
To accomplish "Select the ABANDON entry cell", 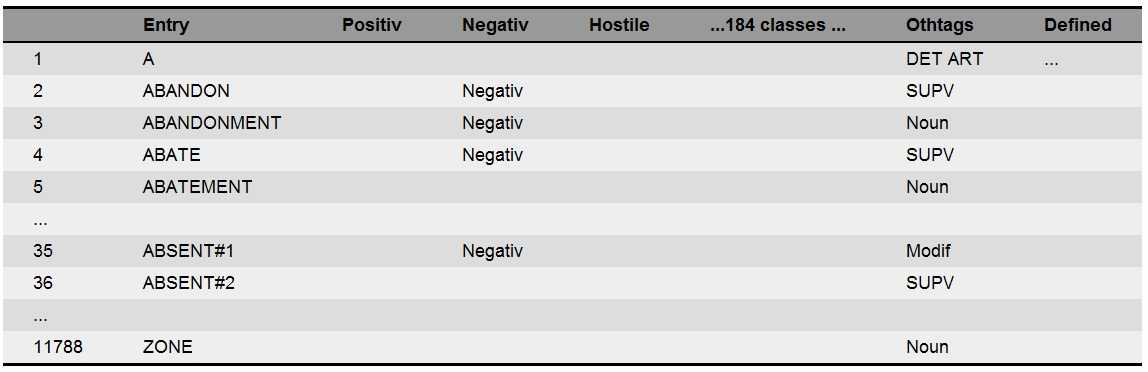I will point(186,91).
